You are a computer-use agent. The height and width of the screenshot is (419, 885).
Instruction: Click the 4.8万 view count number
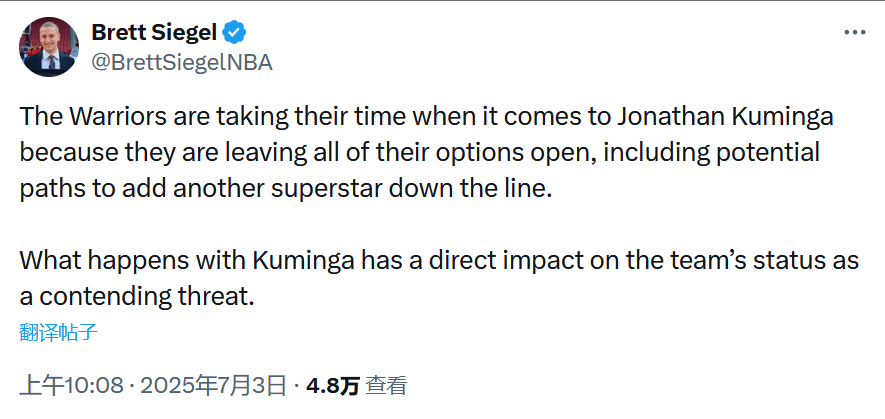coord(333,386)
